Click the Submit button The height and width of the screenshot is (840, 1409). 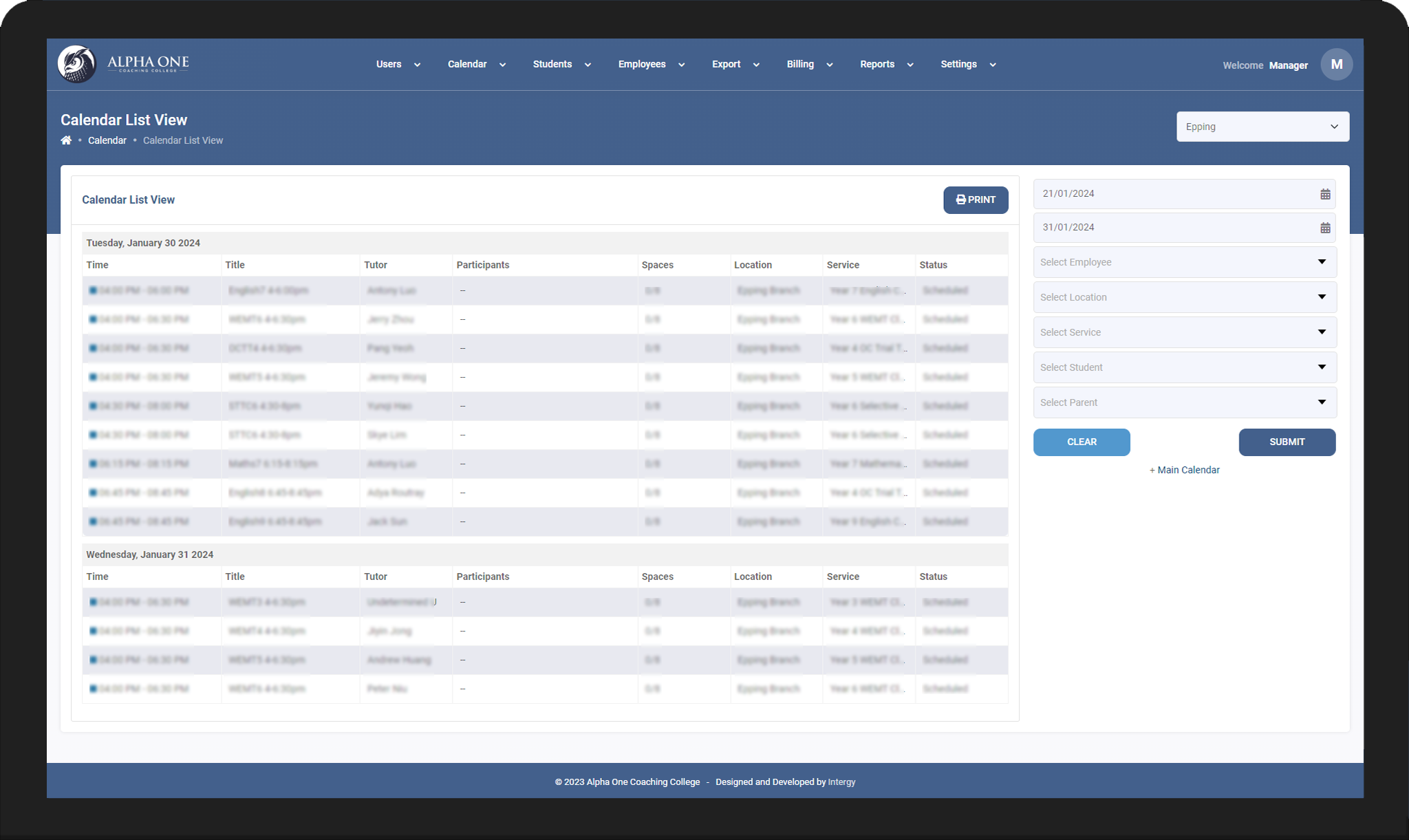1287,442
